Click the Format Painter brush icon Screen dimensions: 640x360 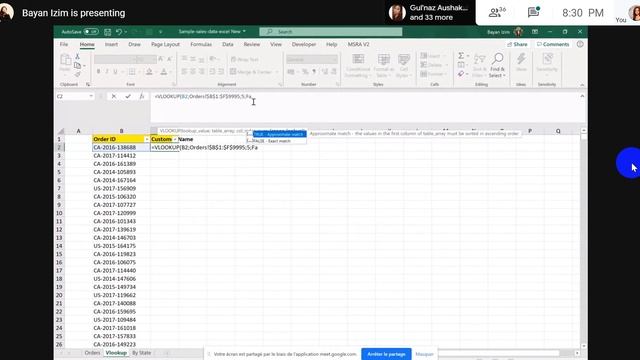77,74
